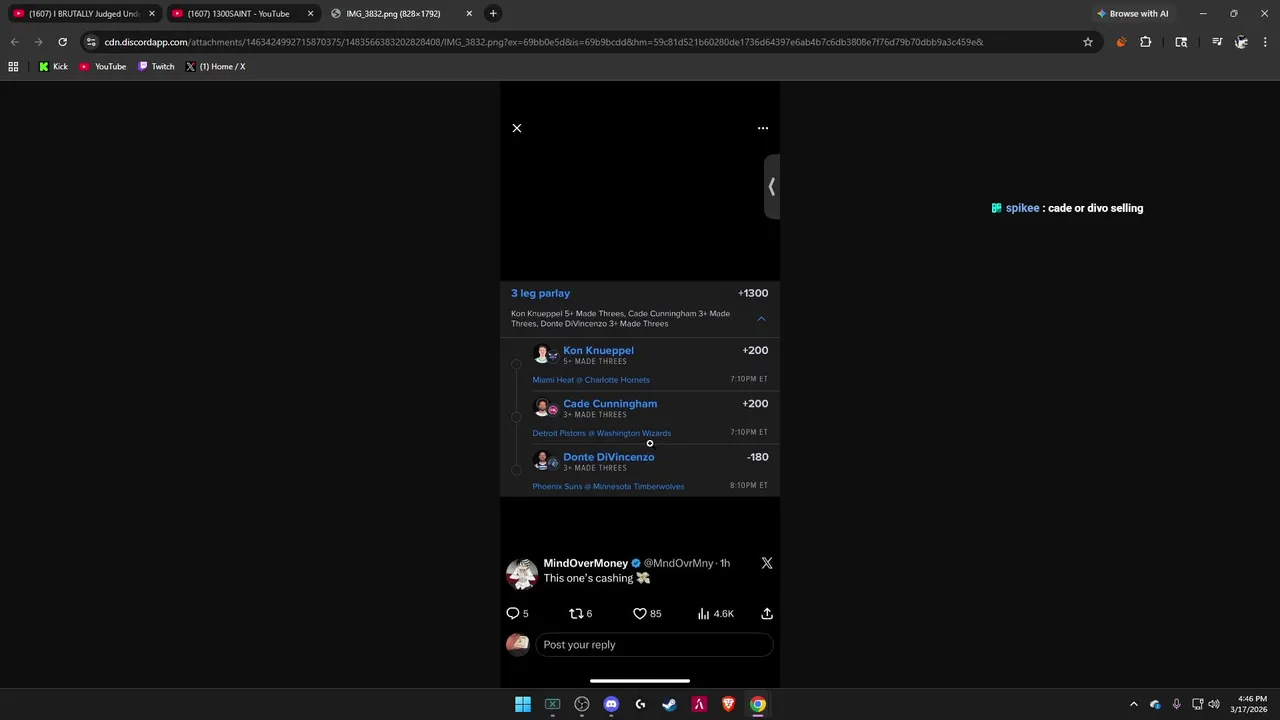Go back in browser history
This screenshot has height=720, width=1280.
point(14,42)
